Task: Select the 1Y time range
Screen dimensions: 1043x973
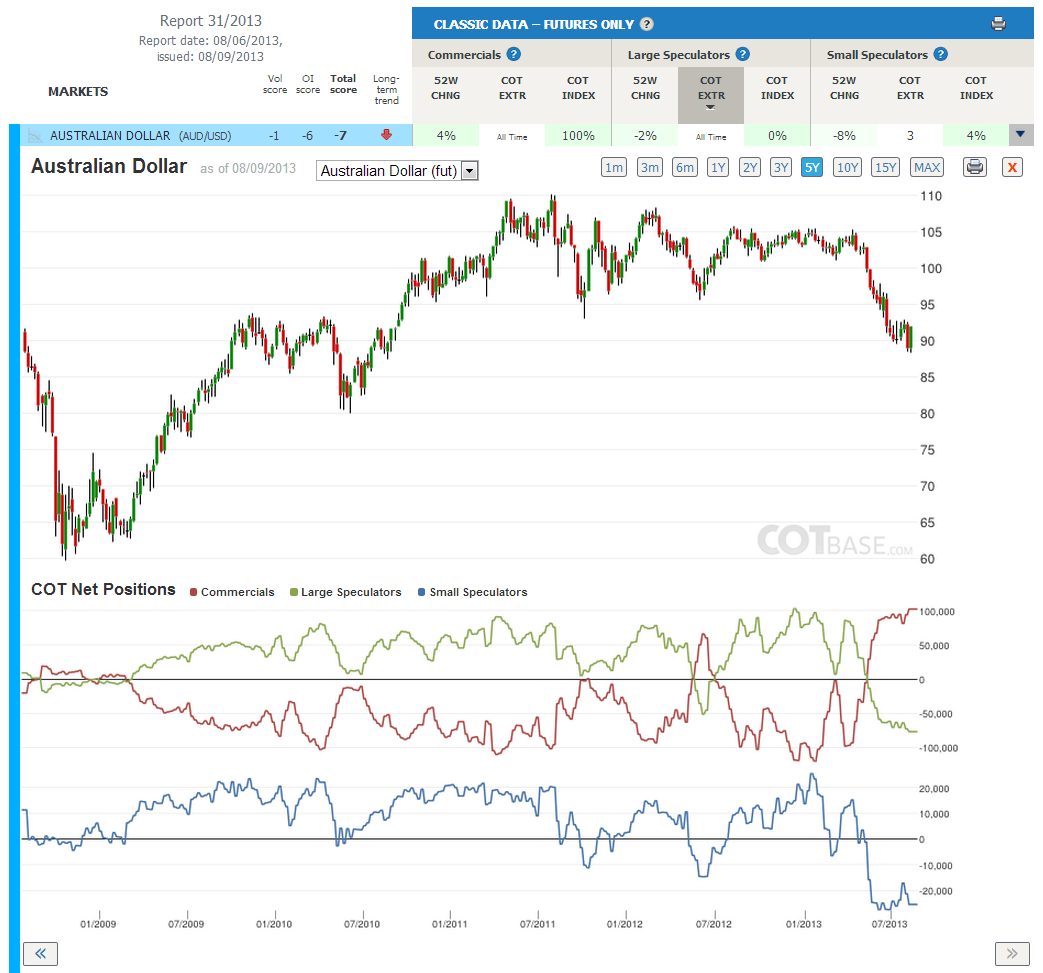Action: pyautogui.click(x=718, y=168)
